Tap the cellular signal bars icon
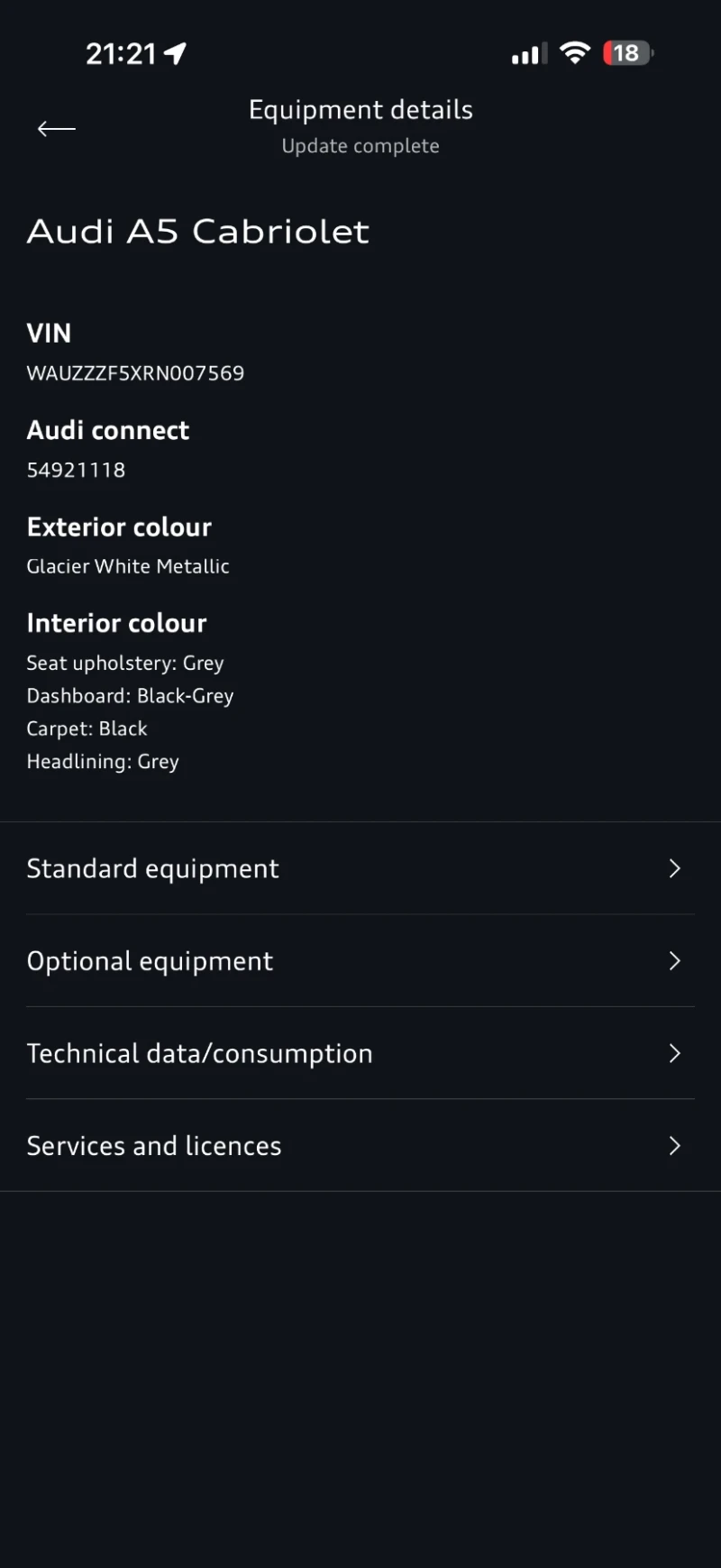 pos(529,54)
